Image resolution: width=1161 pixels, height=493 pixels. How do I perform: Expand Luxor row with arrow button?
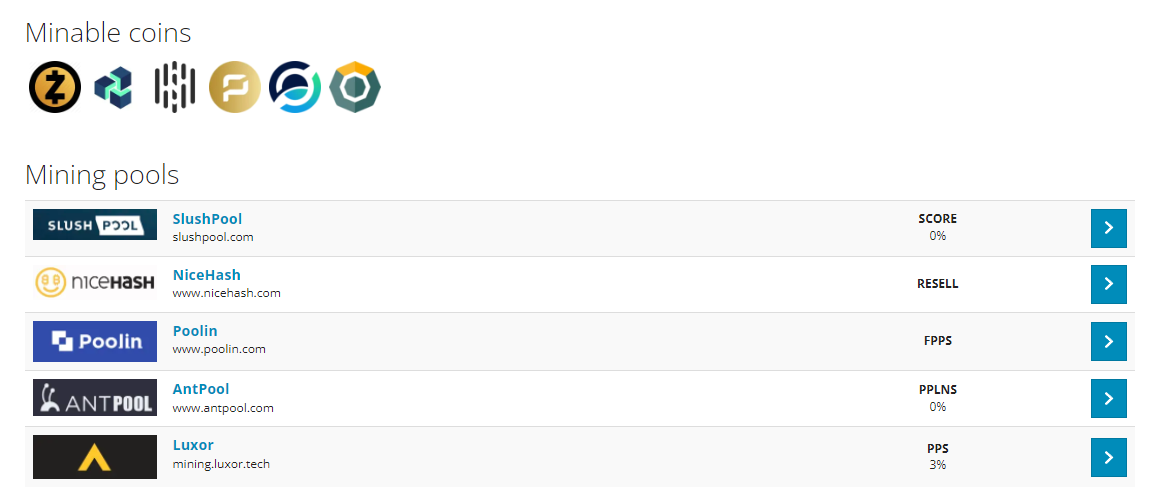pos(1108,457)
